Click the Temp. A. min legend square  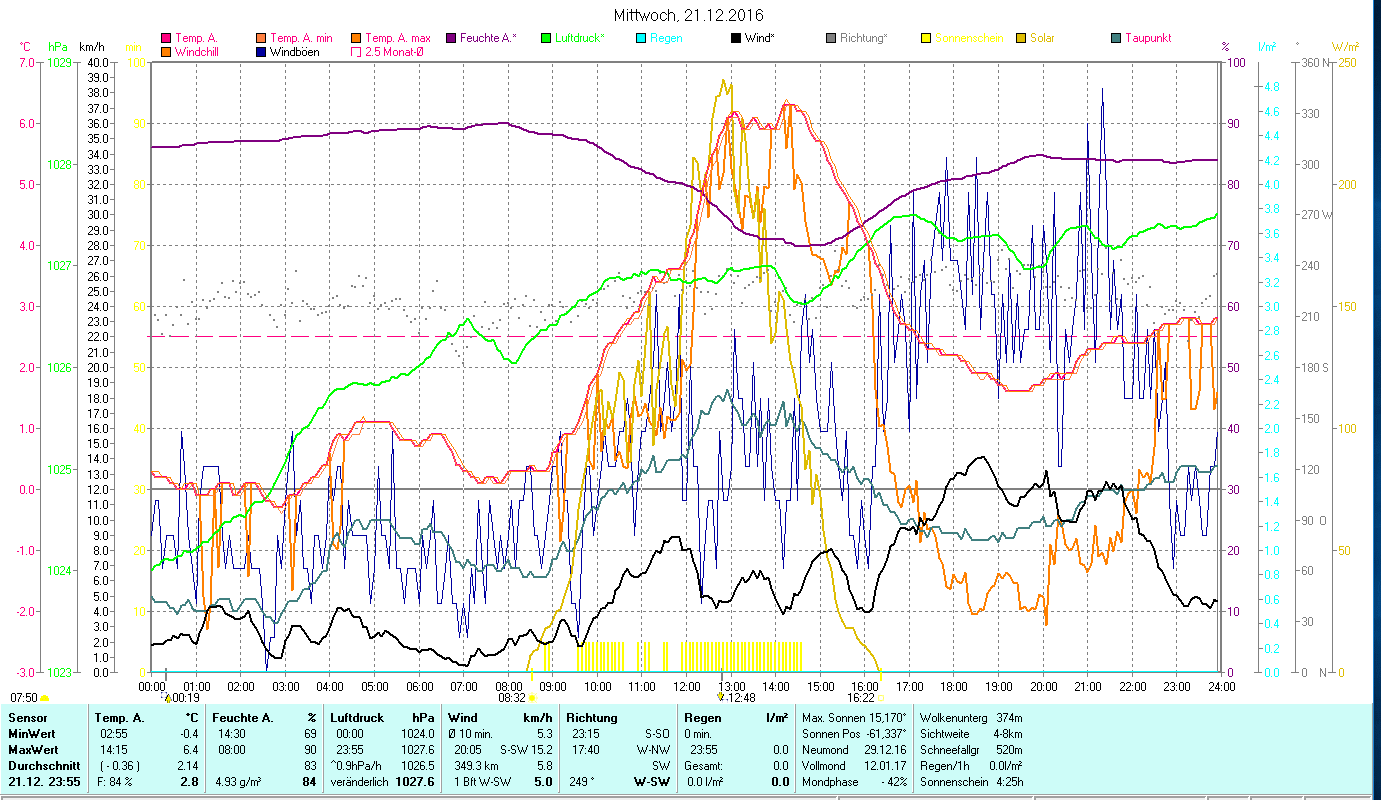click(x=261, y=39)
